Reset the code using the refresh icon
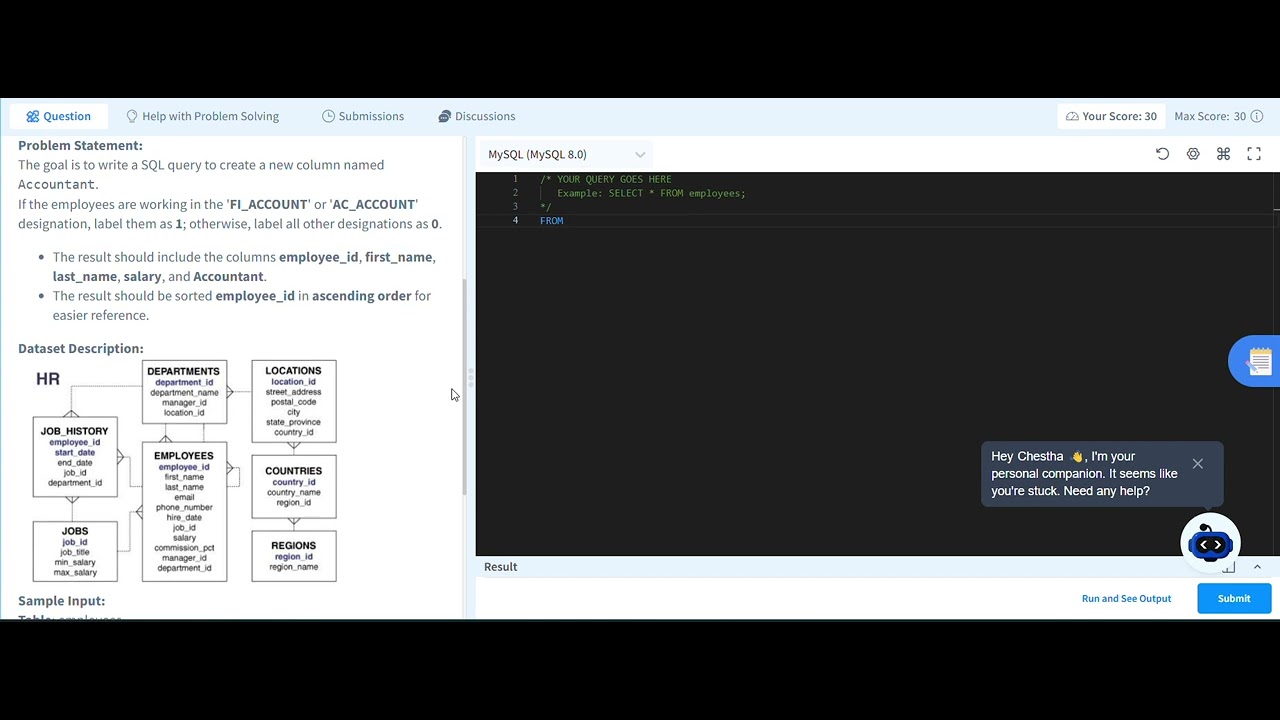 pyautogui.click(x=1162, y=154)
